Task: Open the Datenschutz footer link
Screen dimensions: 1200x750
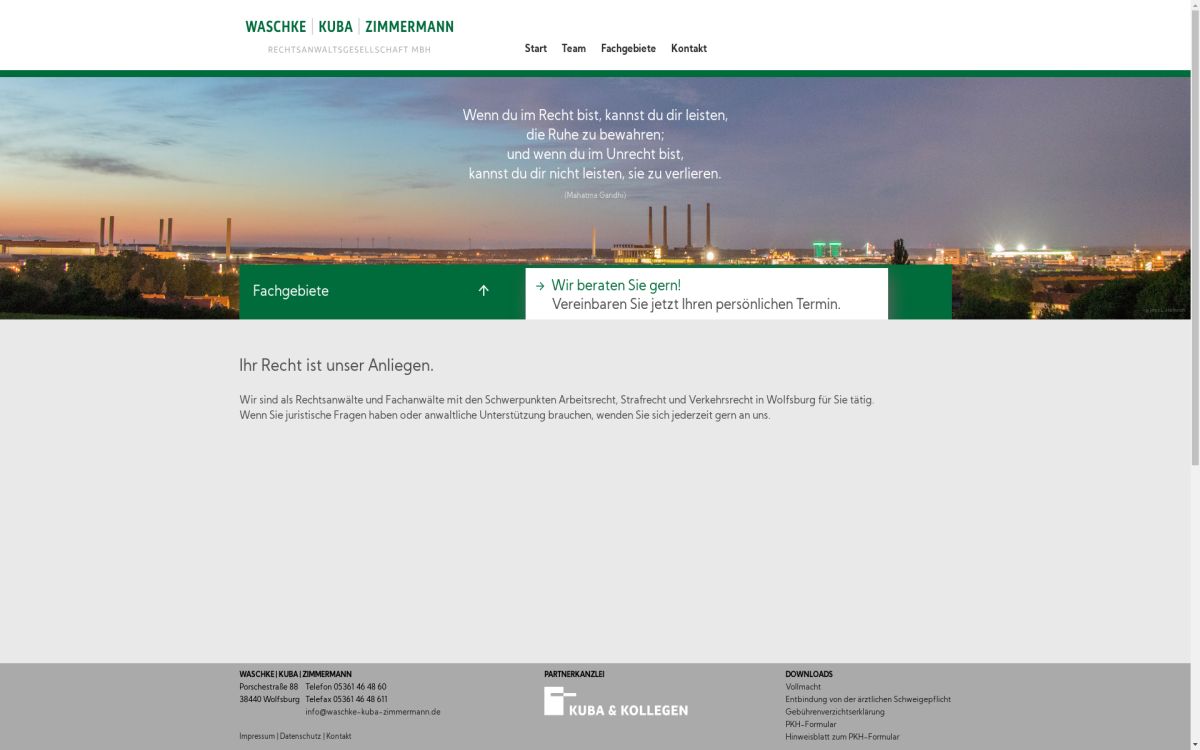Action: [300, 737]
